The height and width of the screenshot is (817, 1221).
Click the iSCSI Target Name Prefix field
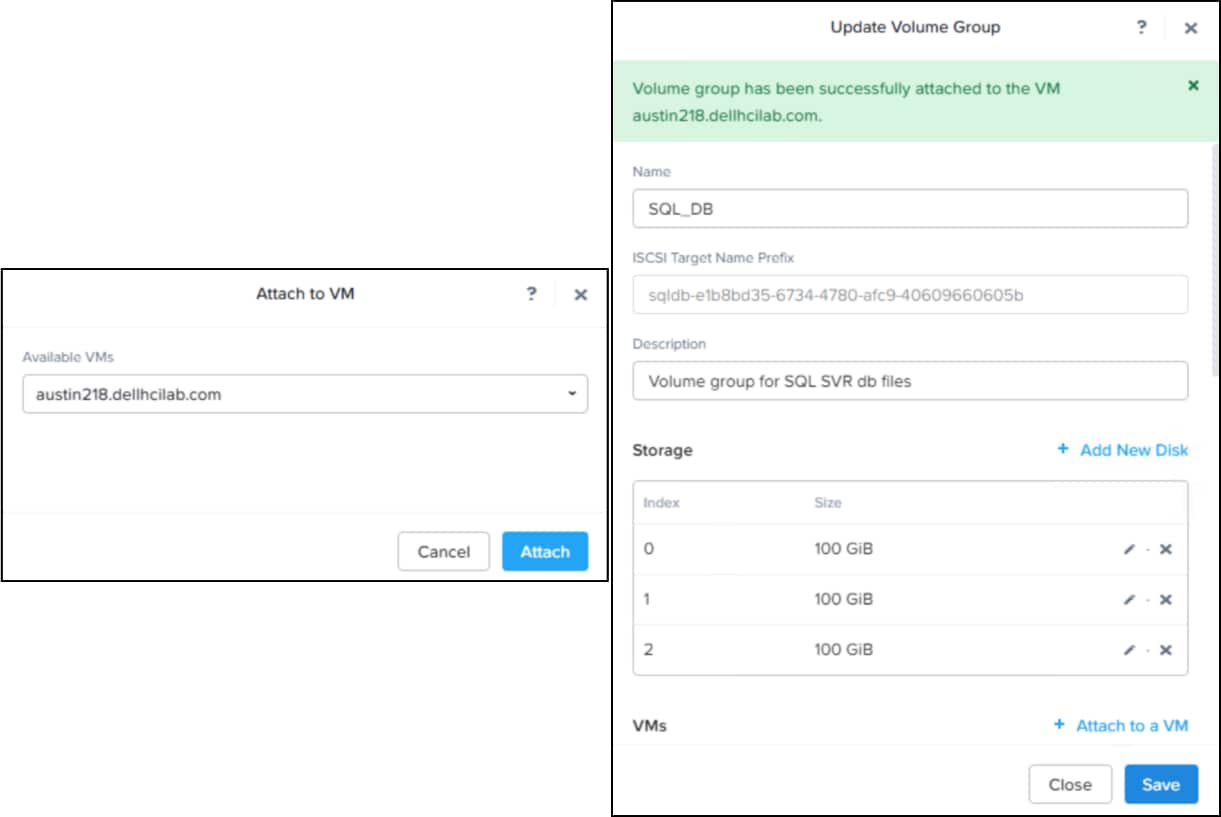coord(910,295)
